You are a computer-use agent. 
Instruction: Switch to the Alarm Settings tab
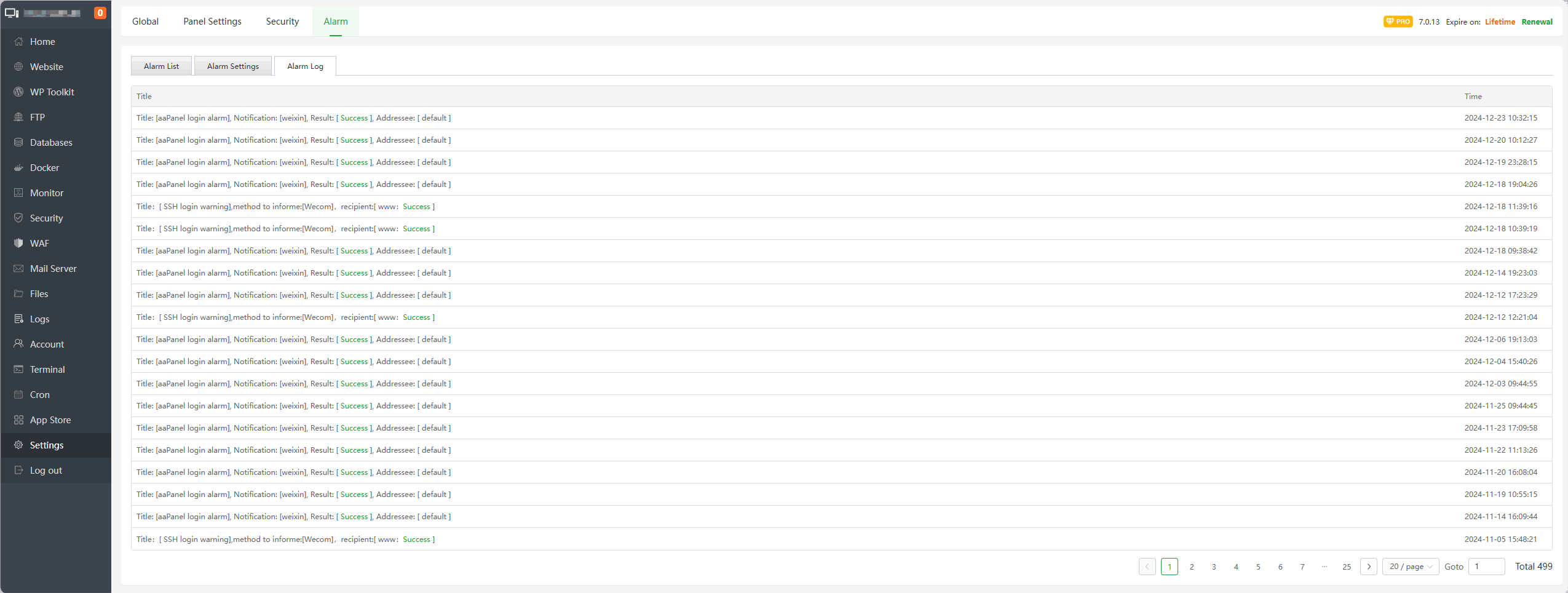(x=233, y=66)
